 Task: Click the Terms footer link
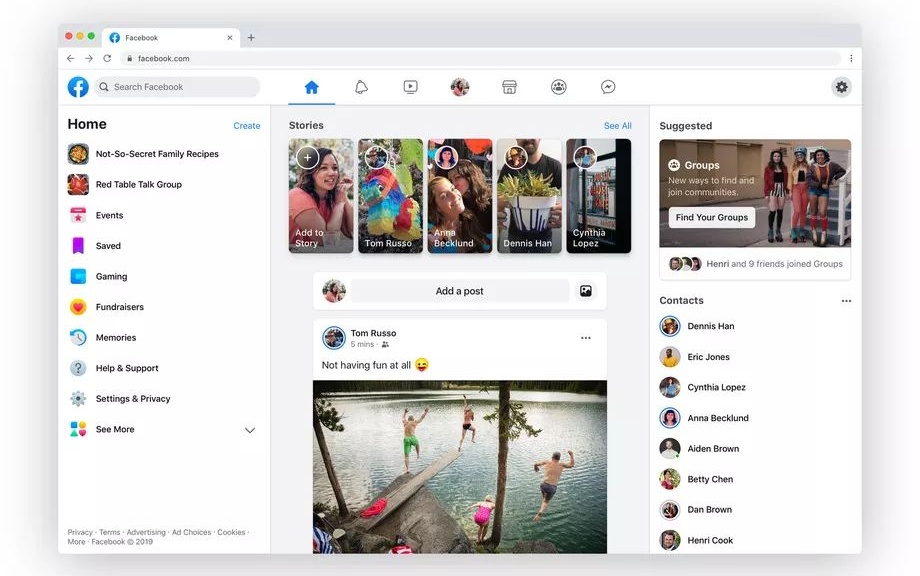(109, 532)
